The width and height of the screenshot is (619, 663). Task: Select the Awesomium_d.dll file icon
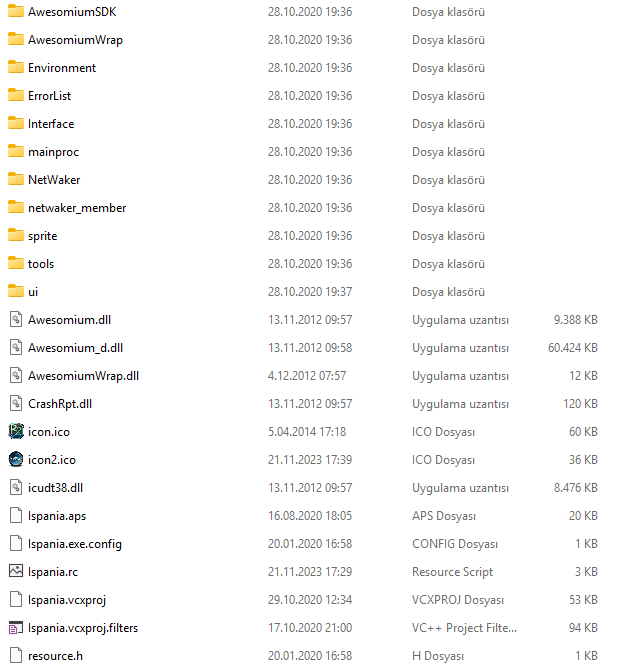tap(16, 348)
